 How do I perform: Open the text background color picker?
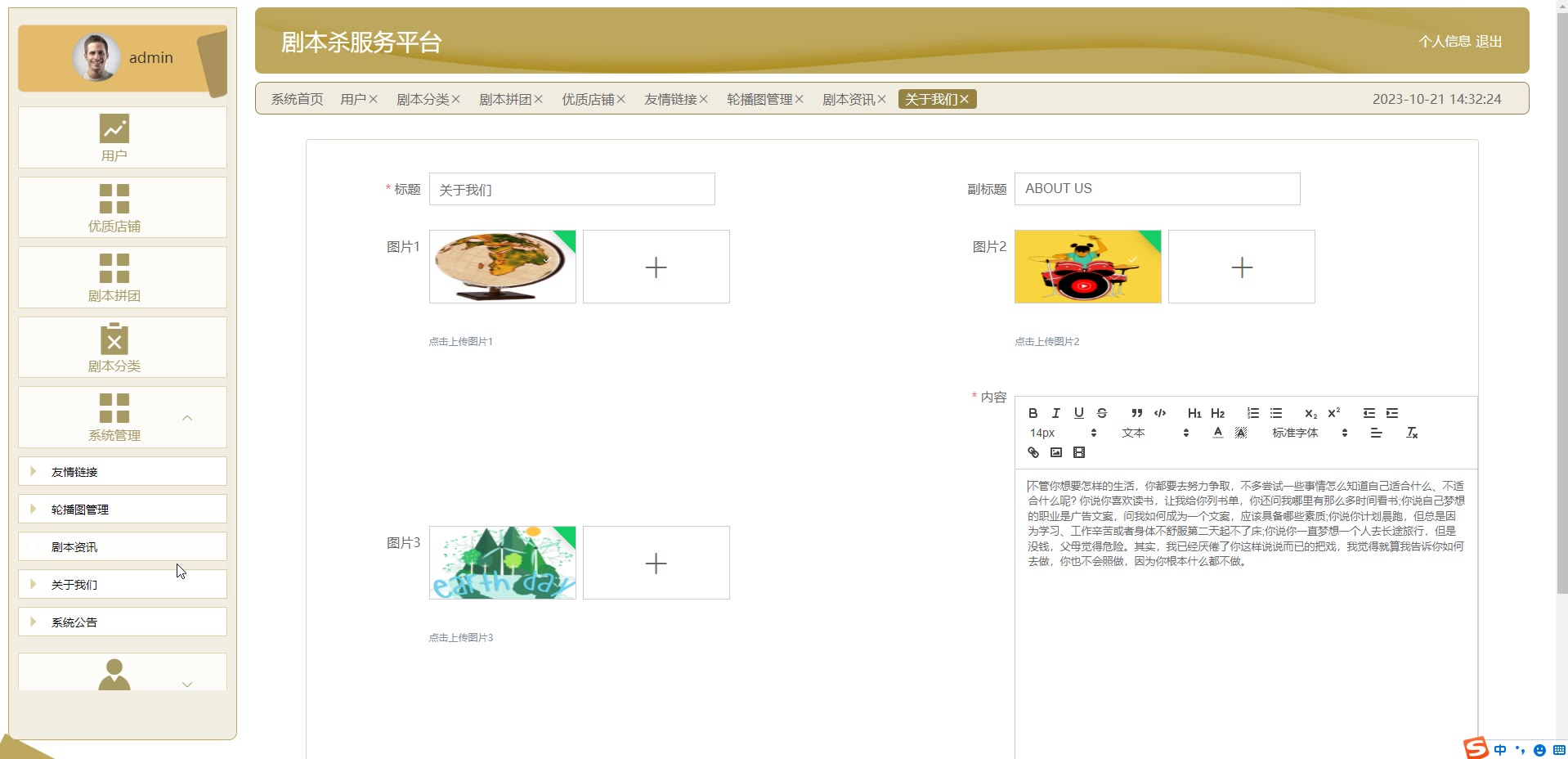(x=1240, y=433)
